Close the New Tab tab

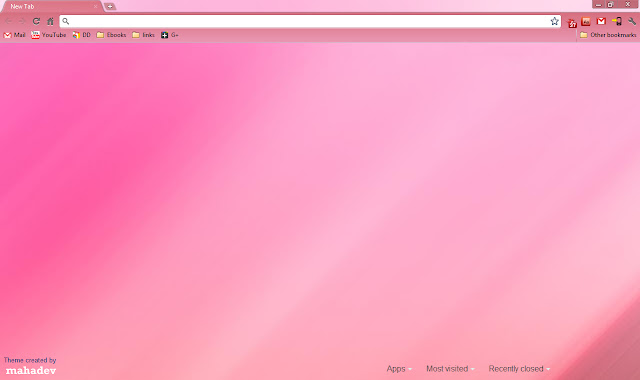[x=96, y=7]
